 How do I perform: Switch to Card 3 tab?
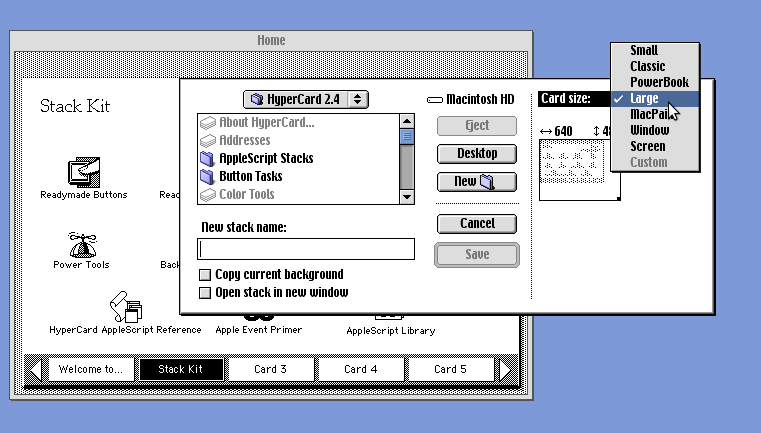[x=271, y=369]
